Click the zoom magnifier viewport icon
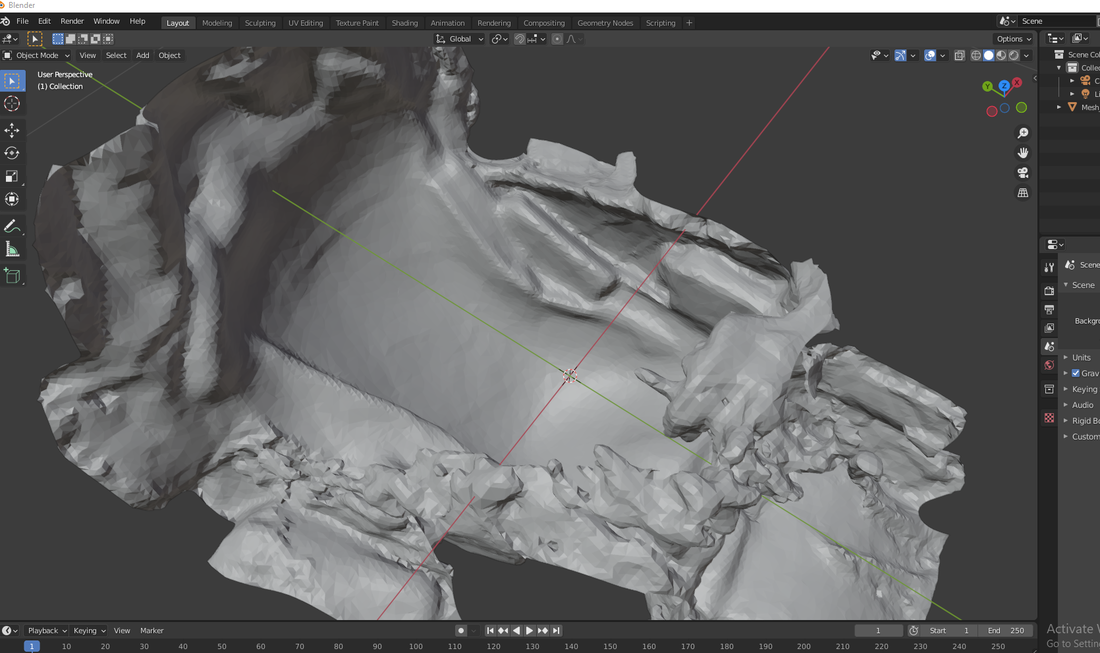Viewport: 1100px width, 653px height. point(1023,133)
